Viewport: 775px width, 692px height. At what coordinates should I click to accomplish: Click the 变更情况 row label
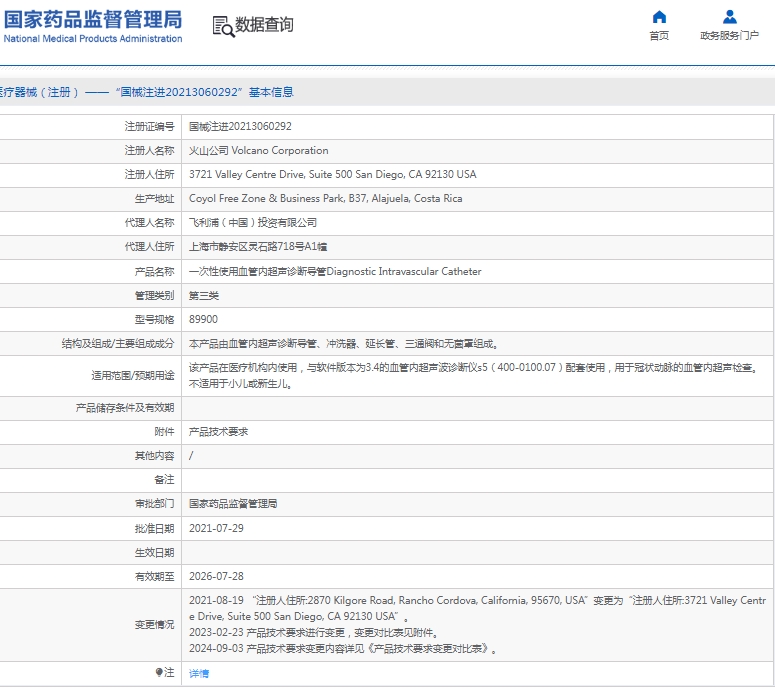click(x=154, y=624)
